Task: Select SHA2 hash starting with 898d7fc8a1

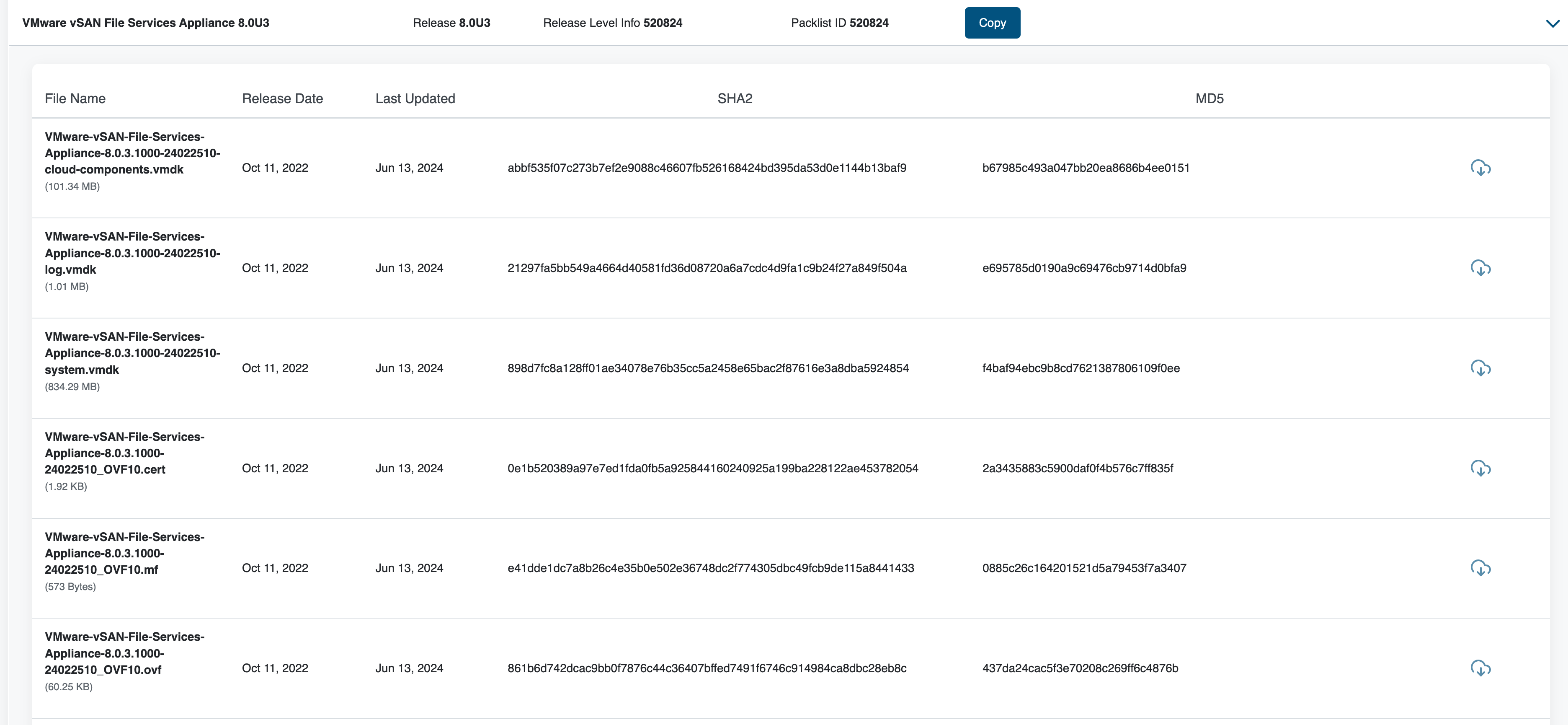Action: pos(708,368)
